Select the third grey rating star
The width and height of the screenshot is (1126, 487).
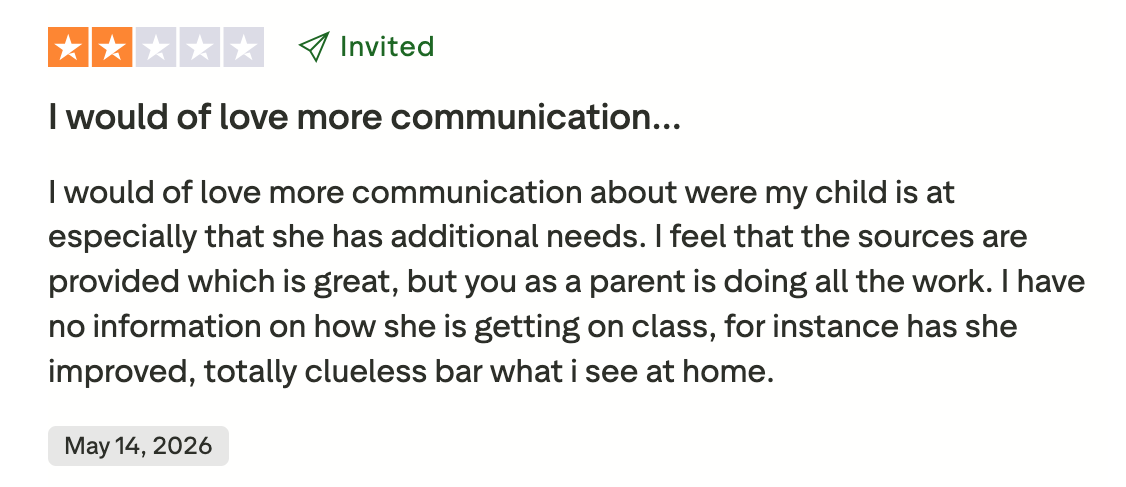coord(156,47)
